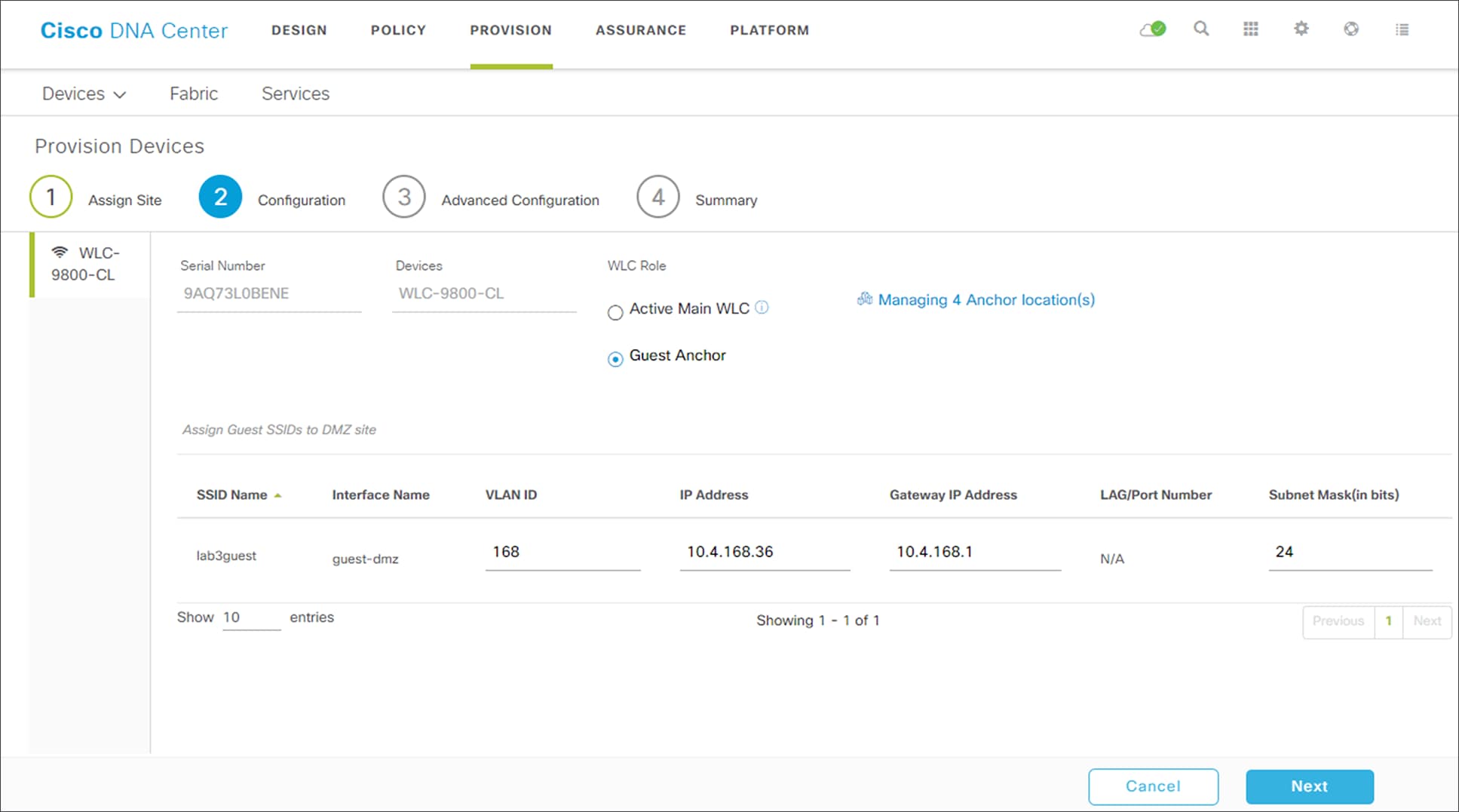Click the SSID Name sort arrow
The width and height of the screenshot is (1459, 812).
tap(277, 495)
